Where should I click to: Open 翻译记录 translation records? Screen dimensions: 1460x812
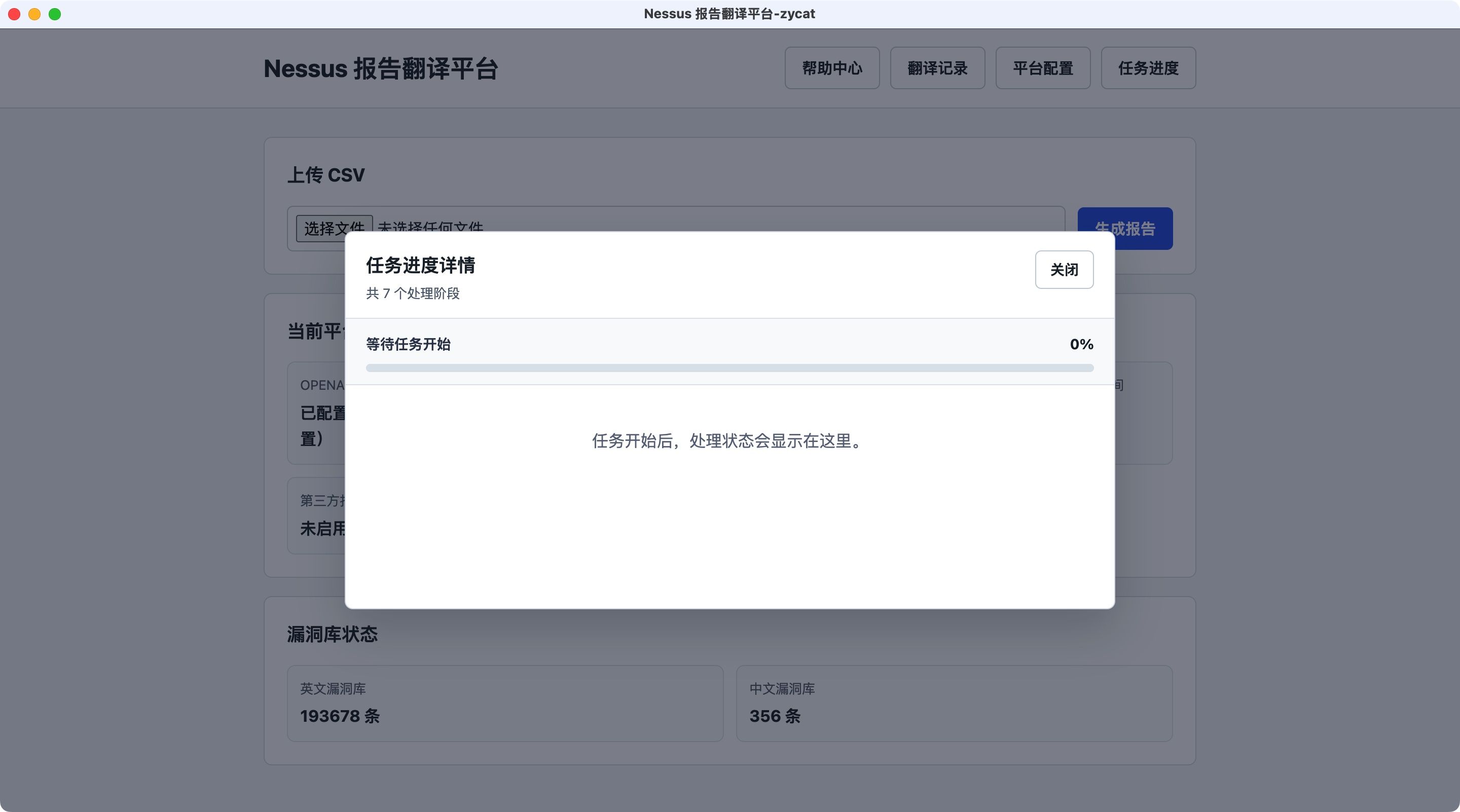click(x=937, y=68)
